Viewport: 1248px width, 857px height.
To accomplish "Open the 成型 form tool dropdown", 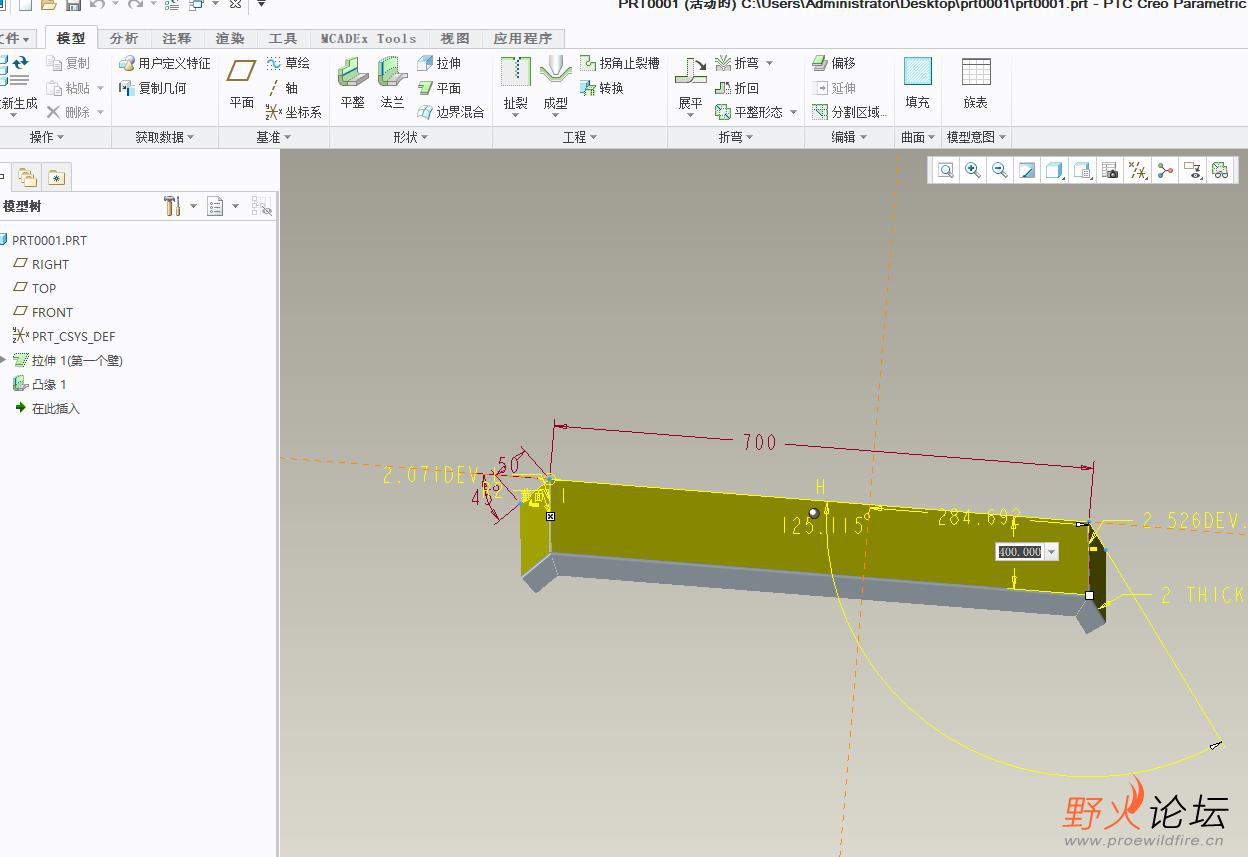I will point(555,115).
